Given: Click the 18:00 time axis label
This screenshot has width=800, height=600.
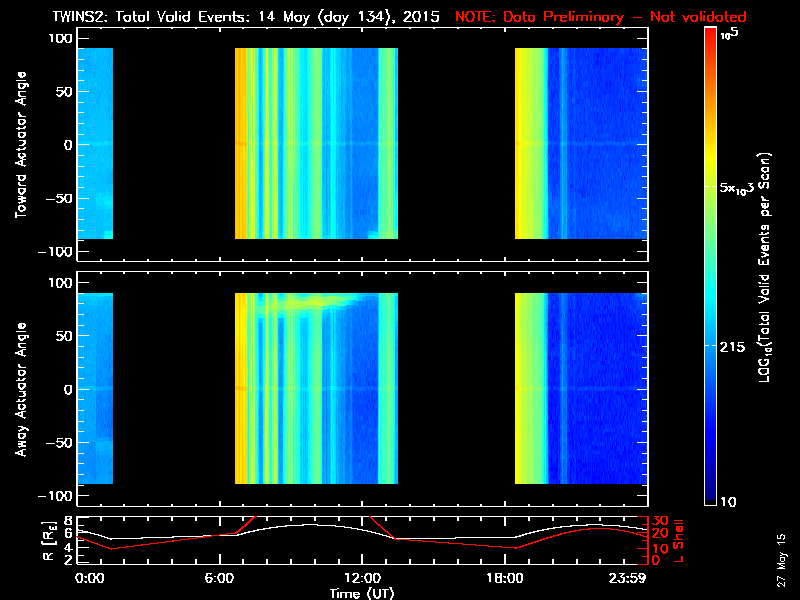Looking at the screenshot, I should pyautogui.click(x=505, y=579).
